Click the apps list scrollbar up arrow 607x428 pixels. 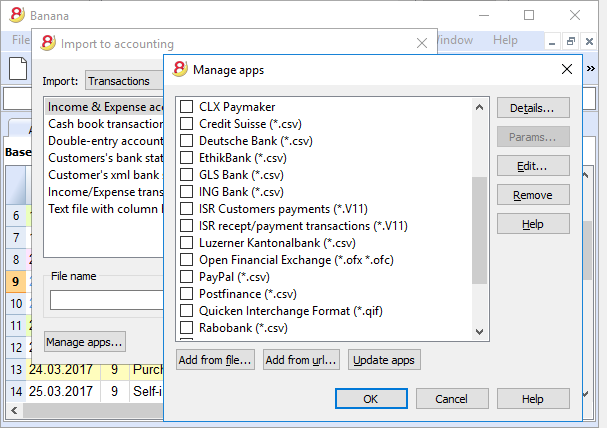(479, 107)
